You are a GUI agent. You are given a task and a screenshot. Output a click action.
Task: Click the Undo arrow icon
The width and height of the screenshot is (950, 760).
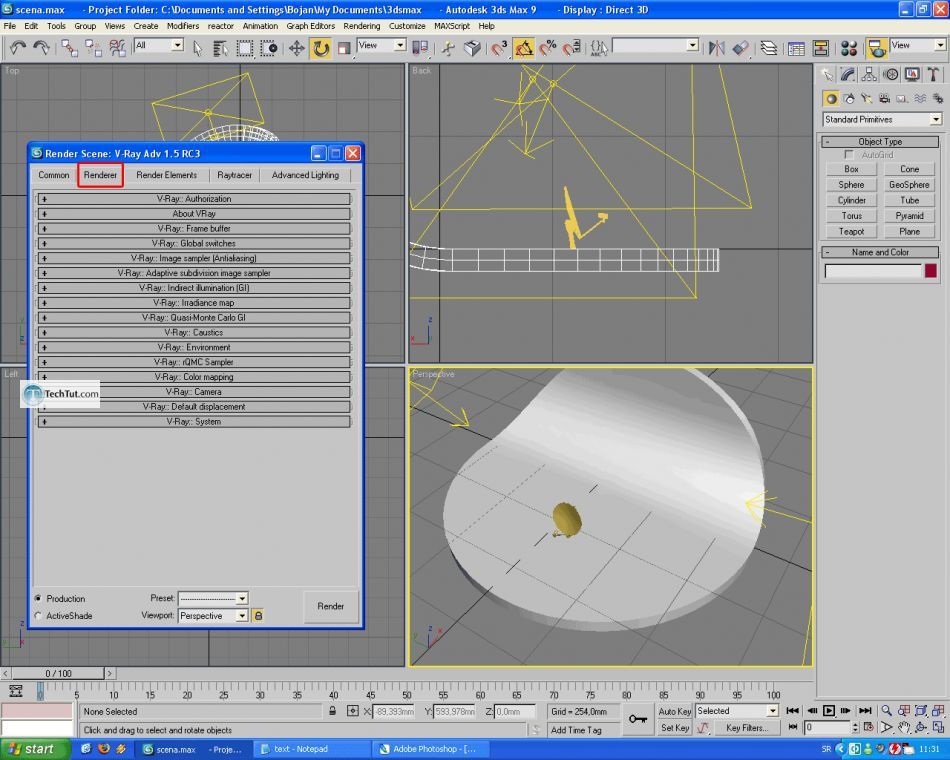click(18, 48)
